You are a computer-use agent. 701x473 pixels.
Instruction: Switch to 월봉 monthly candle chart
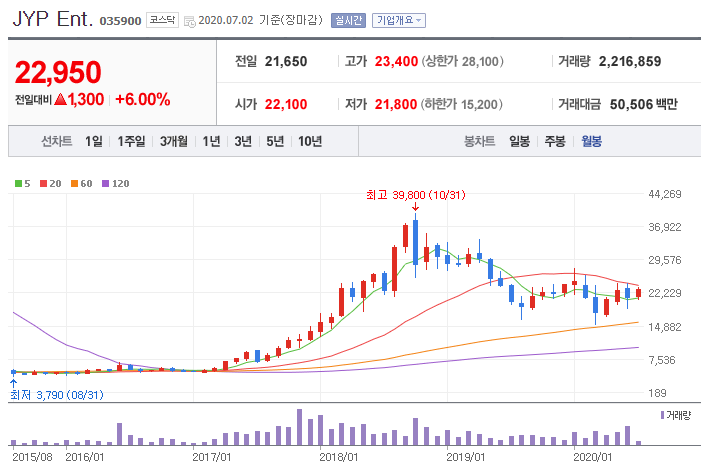coord(591,141)
